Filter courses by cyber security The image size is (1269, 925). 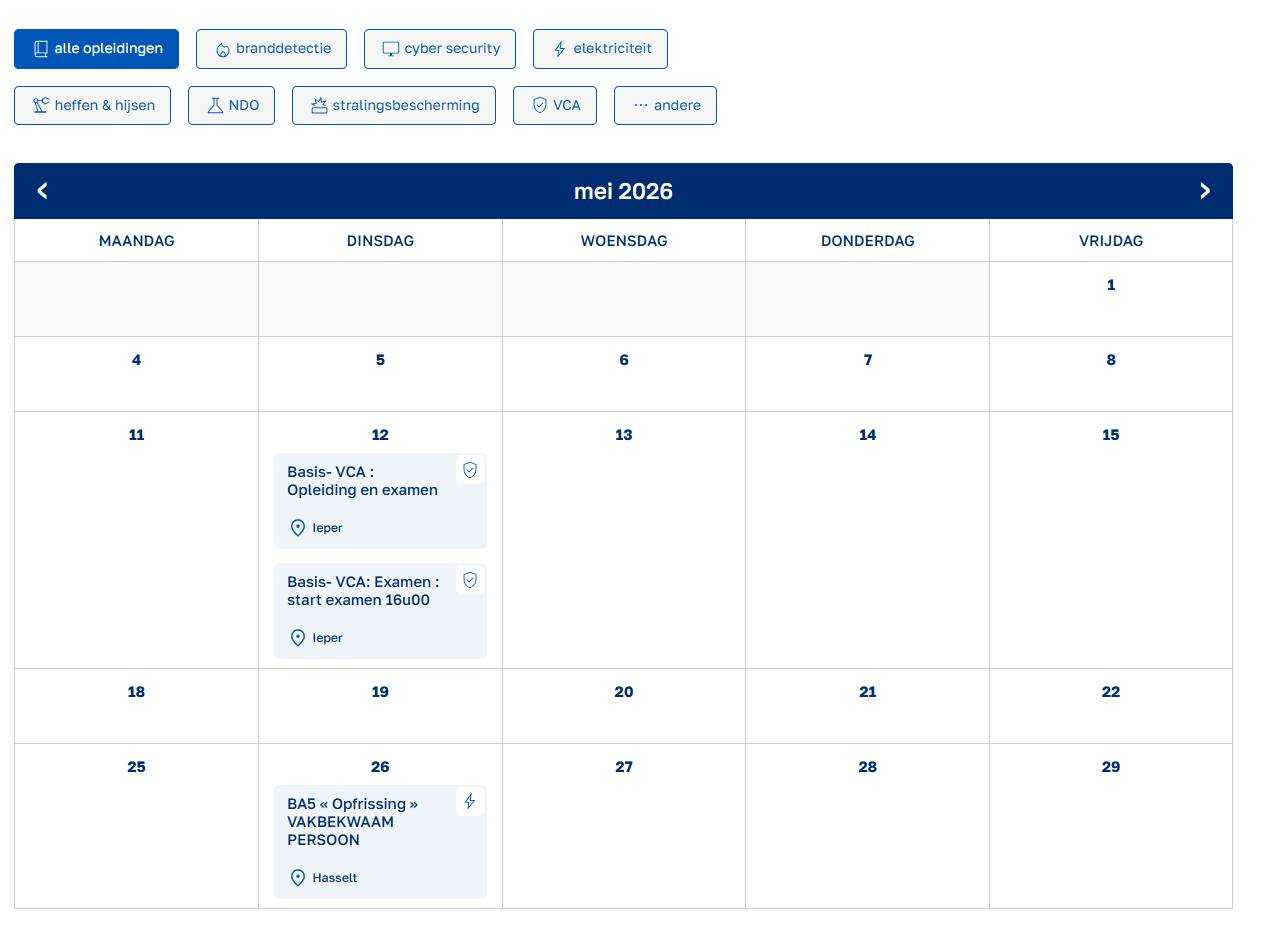tap(439, 49)
